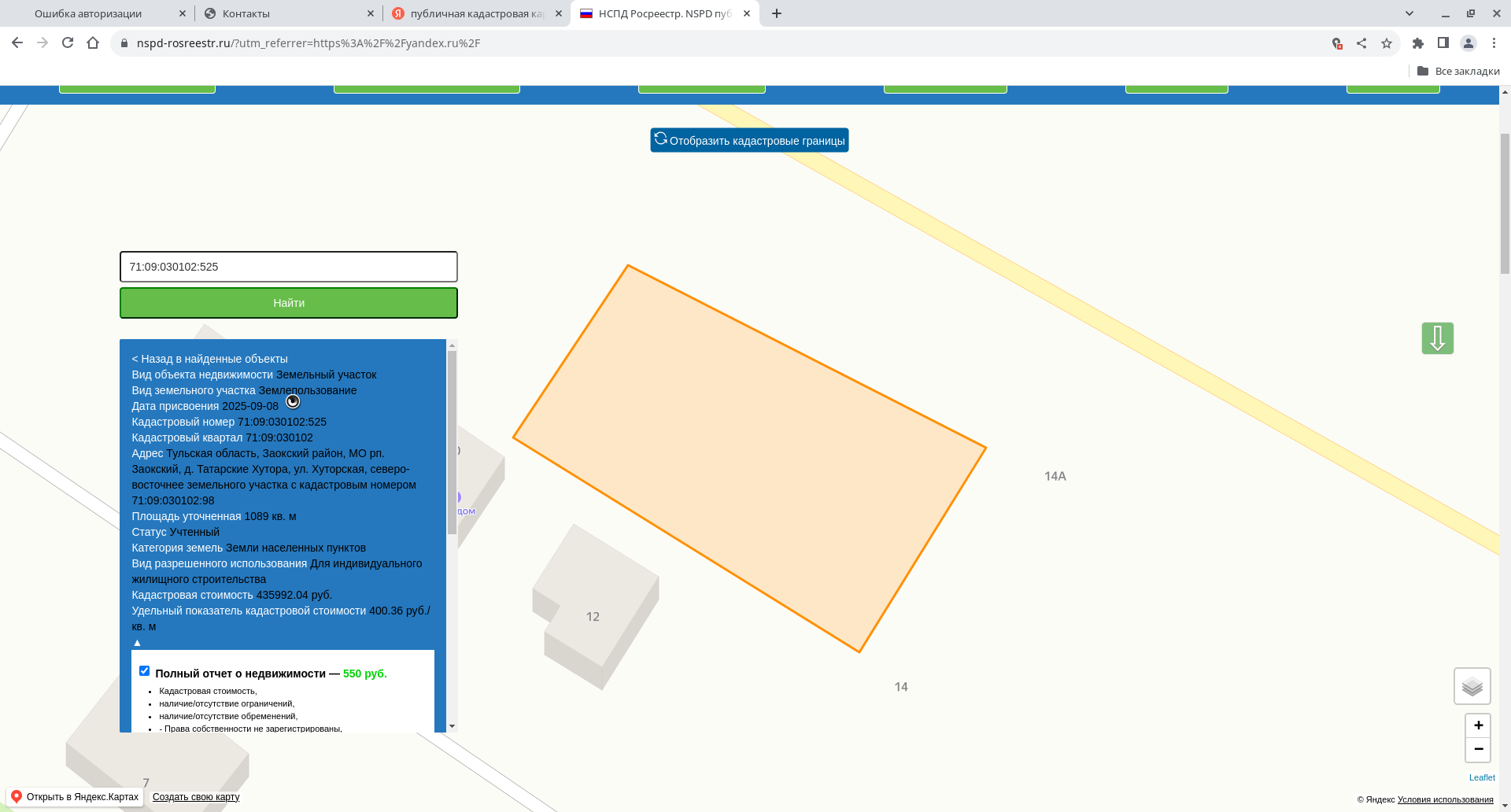
Task: Switch to the Контакты tab
Action: click(x=283, y=13)
